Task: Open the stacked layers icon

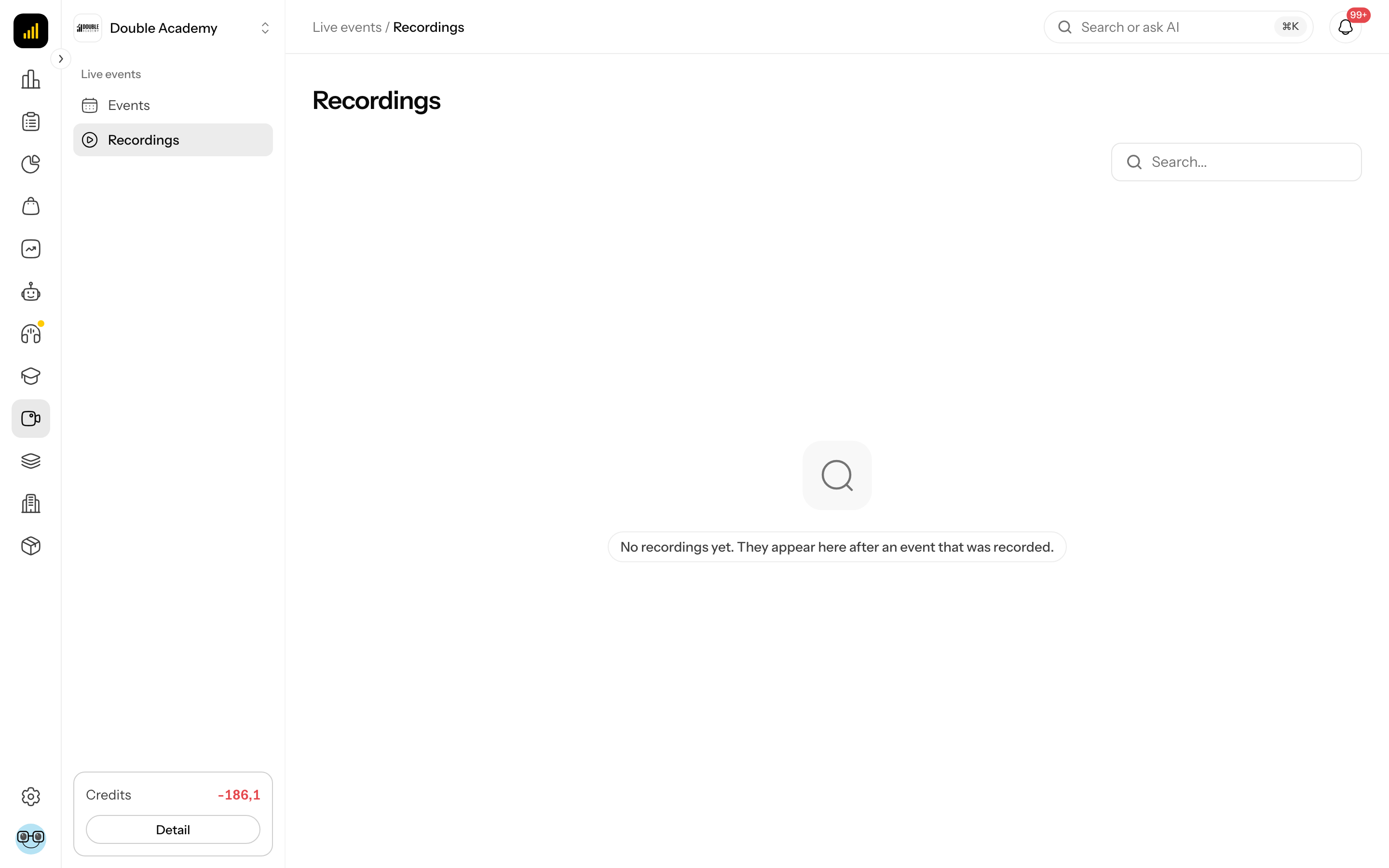Action: click(x=30, y=461)
